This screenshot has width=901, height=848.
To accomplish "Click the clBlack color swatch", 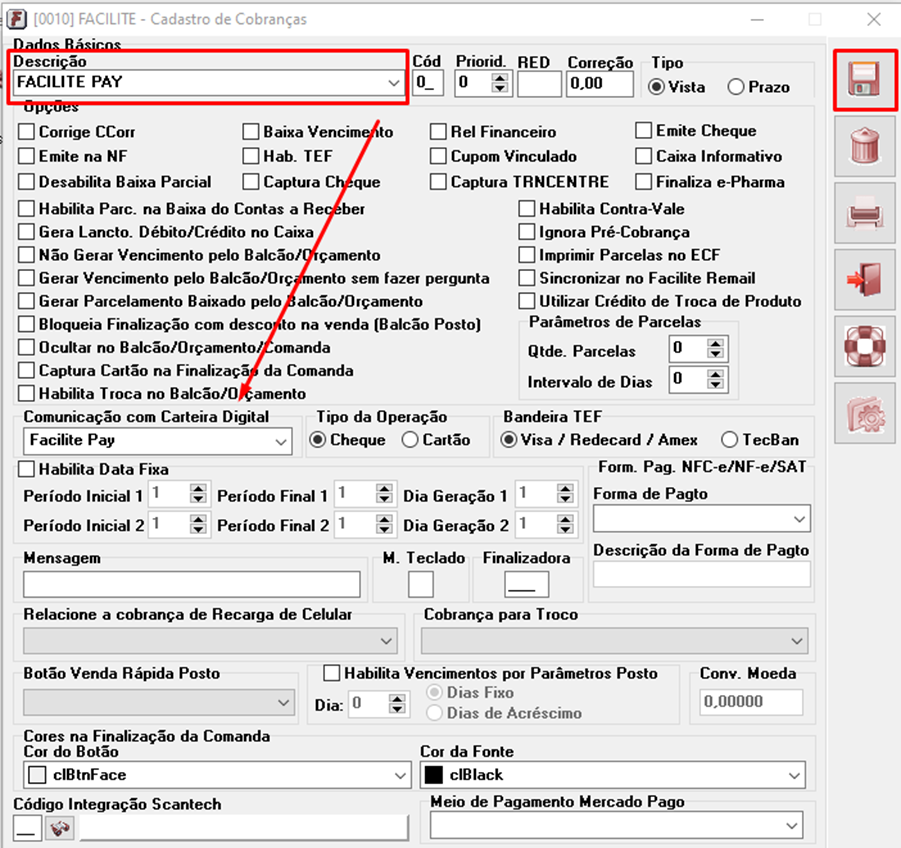I will click(x=434, y=775).
